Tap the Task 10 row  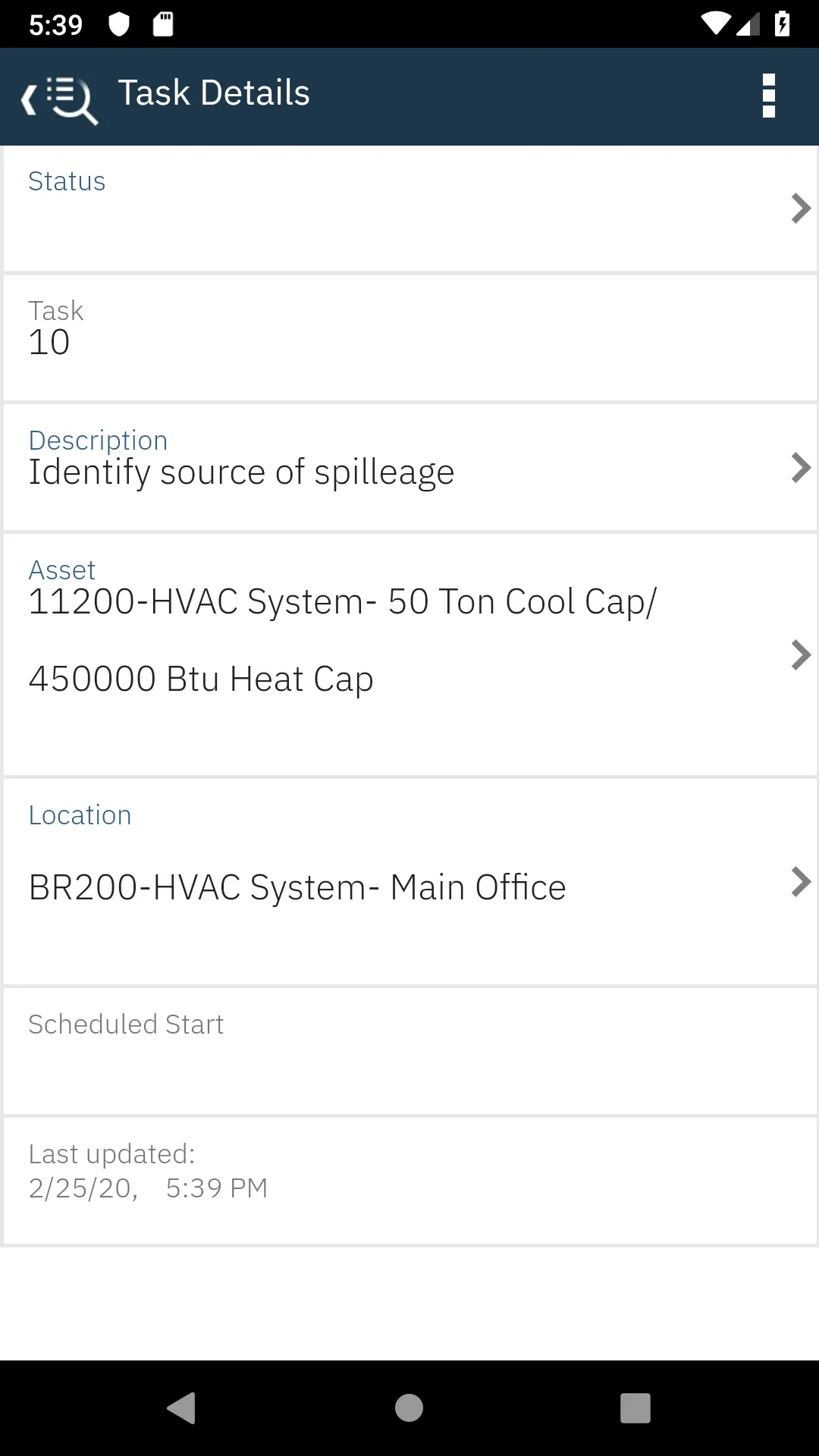click(409, 338)
